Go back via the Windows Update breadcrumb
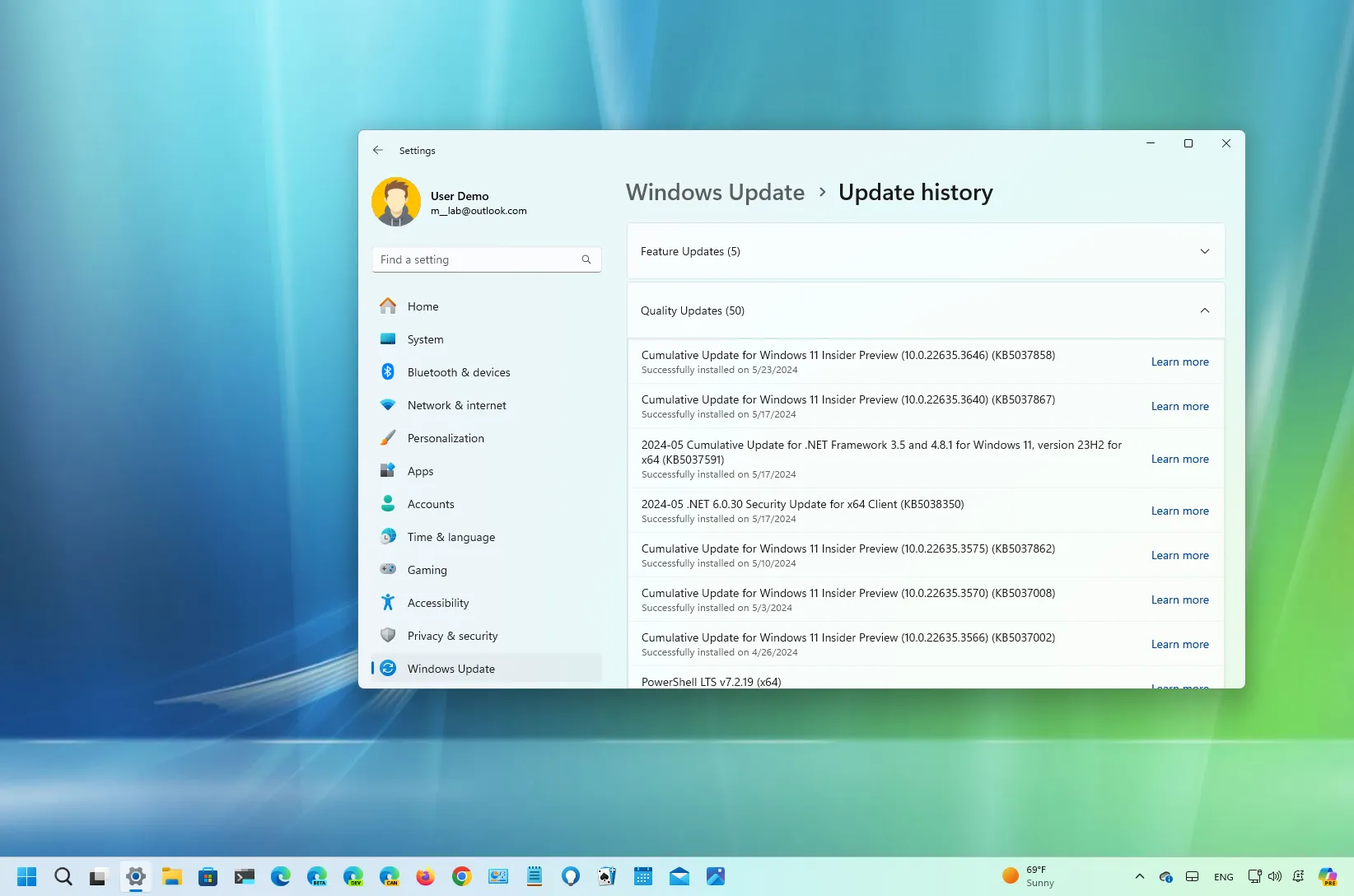Viewport: 1354px width, 896px height. click(x=715, y=192)
